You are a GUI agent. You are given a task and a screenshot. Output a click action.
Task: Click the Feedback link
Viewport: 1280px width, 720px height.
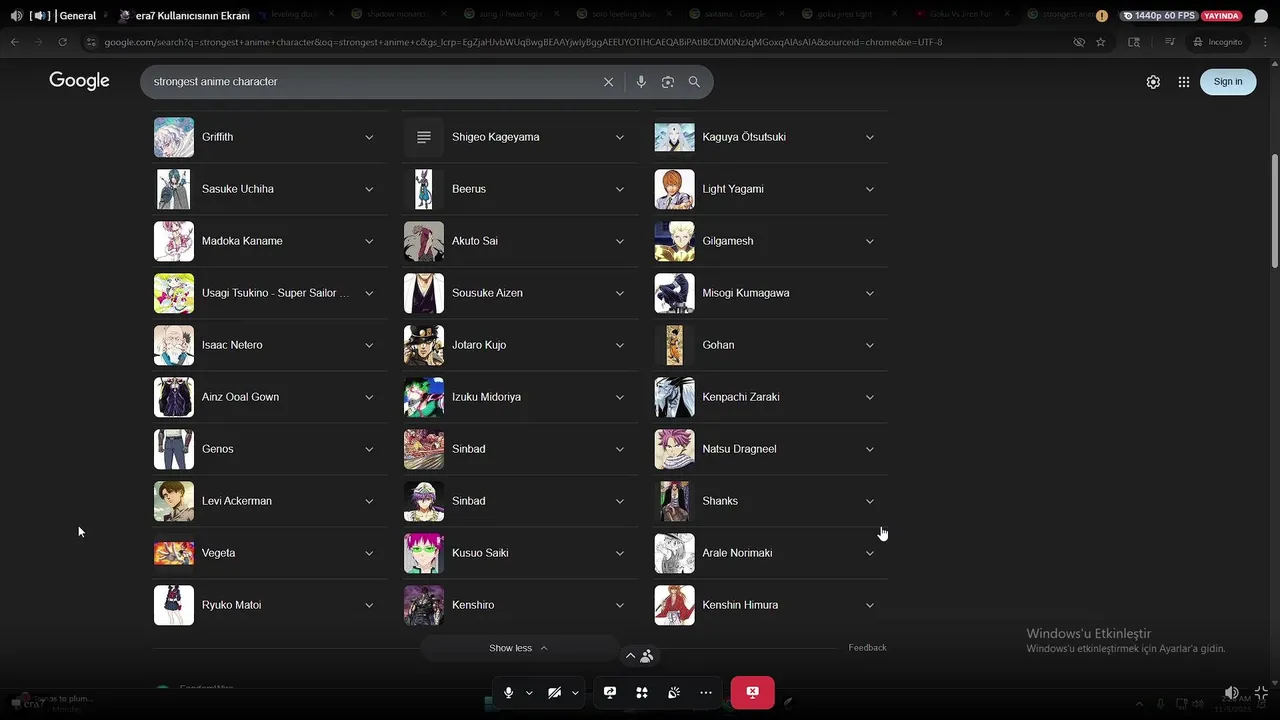pyautogui.click(x=867, y=648)
